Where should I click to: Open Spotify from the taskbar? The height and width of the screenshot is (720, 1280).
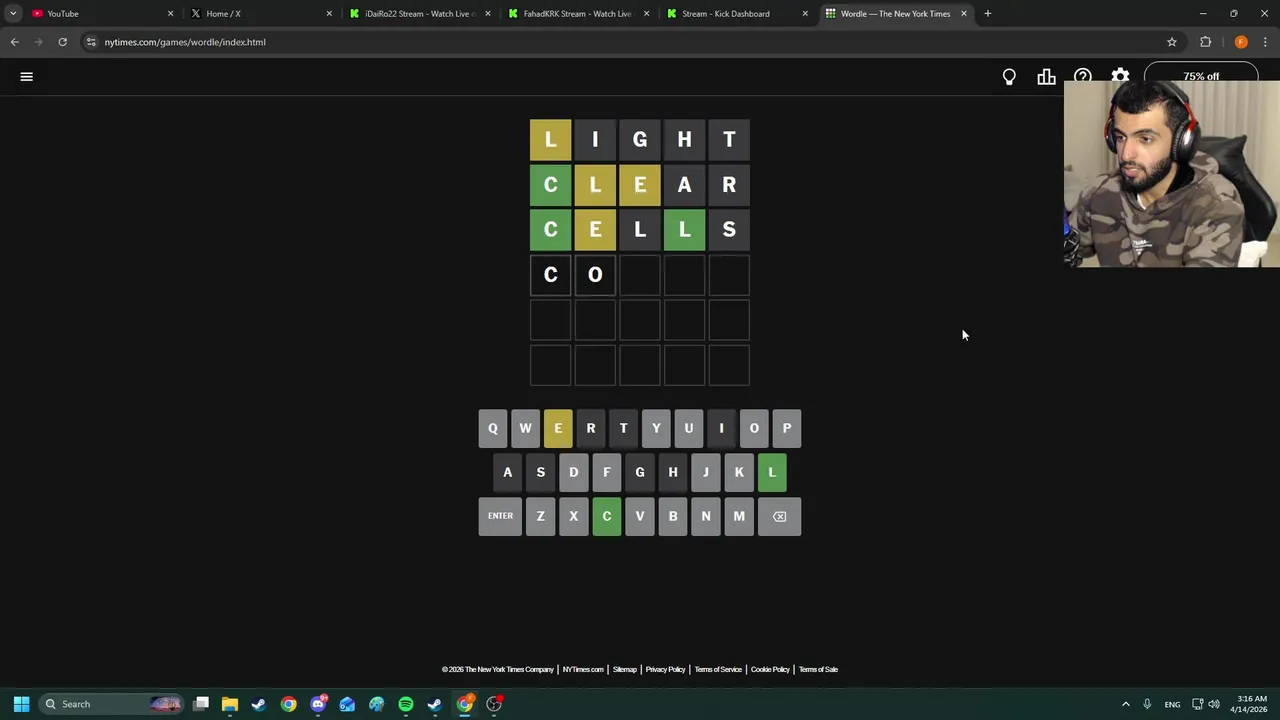[406, 704]
